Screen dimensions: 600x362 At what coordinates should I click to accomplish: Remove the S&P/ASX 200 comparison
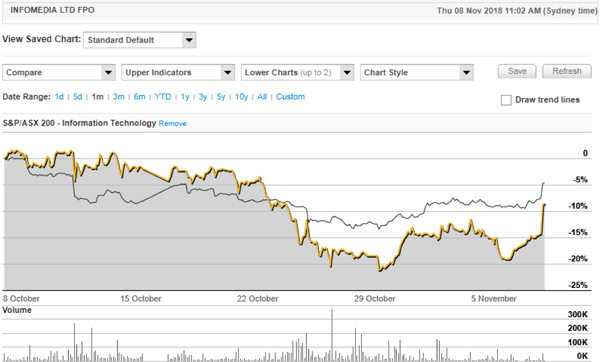(173, 124)
